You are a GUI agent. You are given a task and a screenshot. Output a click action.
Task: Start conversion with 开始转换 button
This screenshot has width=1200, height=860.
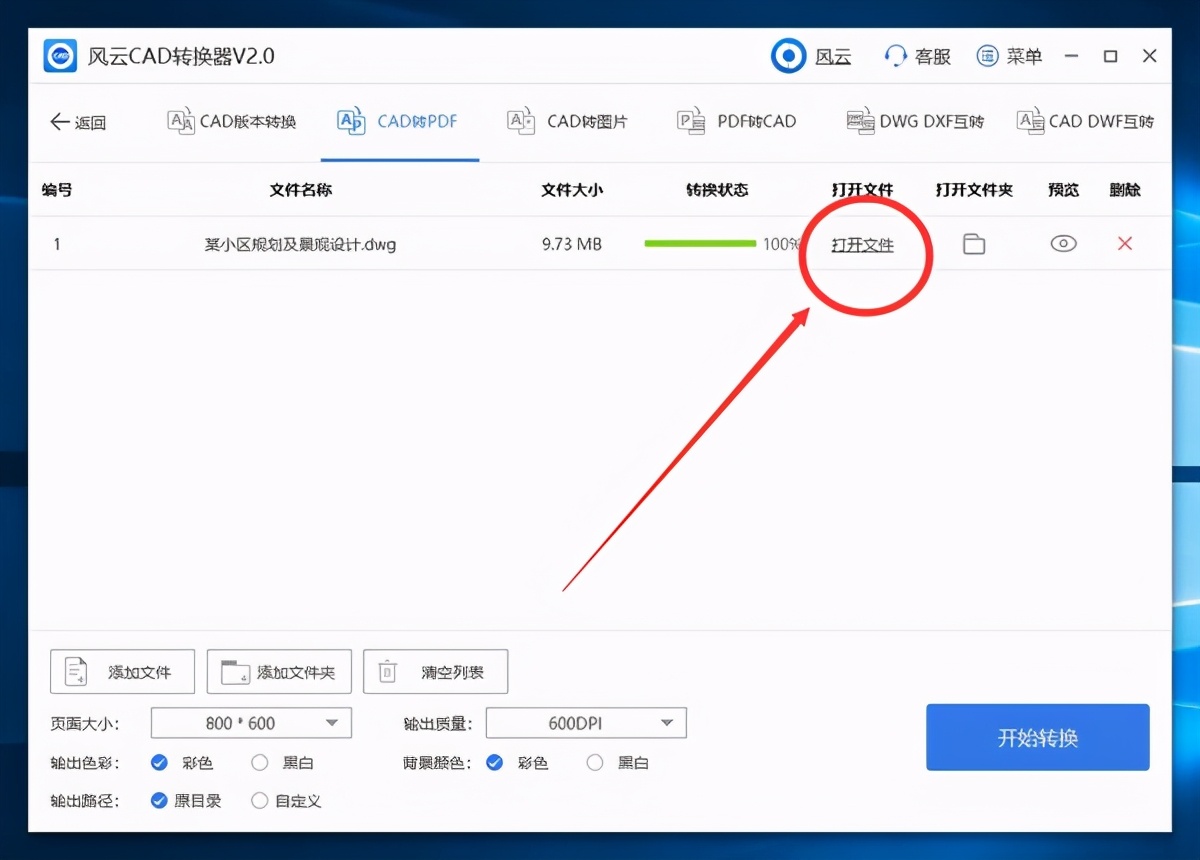pyautogui.click(x=1037, y=737)
